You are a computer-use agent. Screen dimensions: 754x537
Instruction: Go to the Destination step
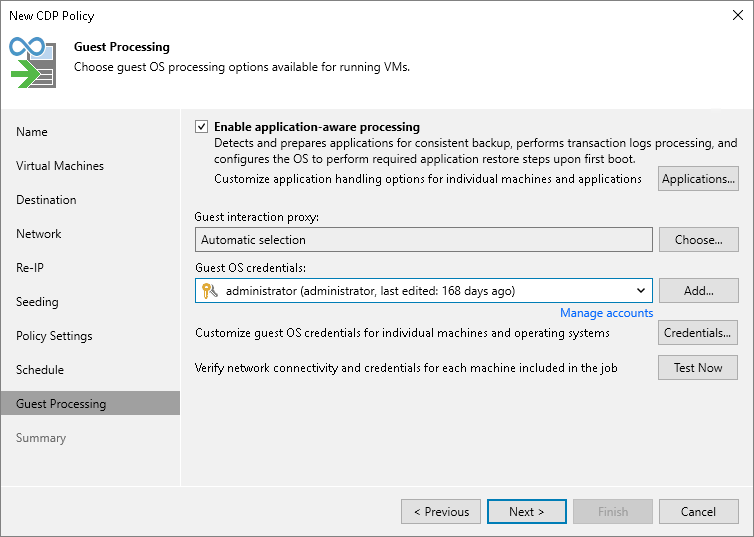pos(46,200)
